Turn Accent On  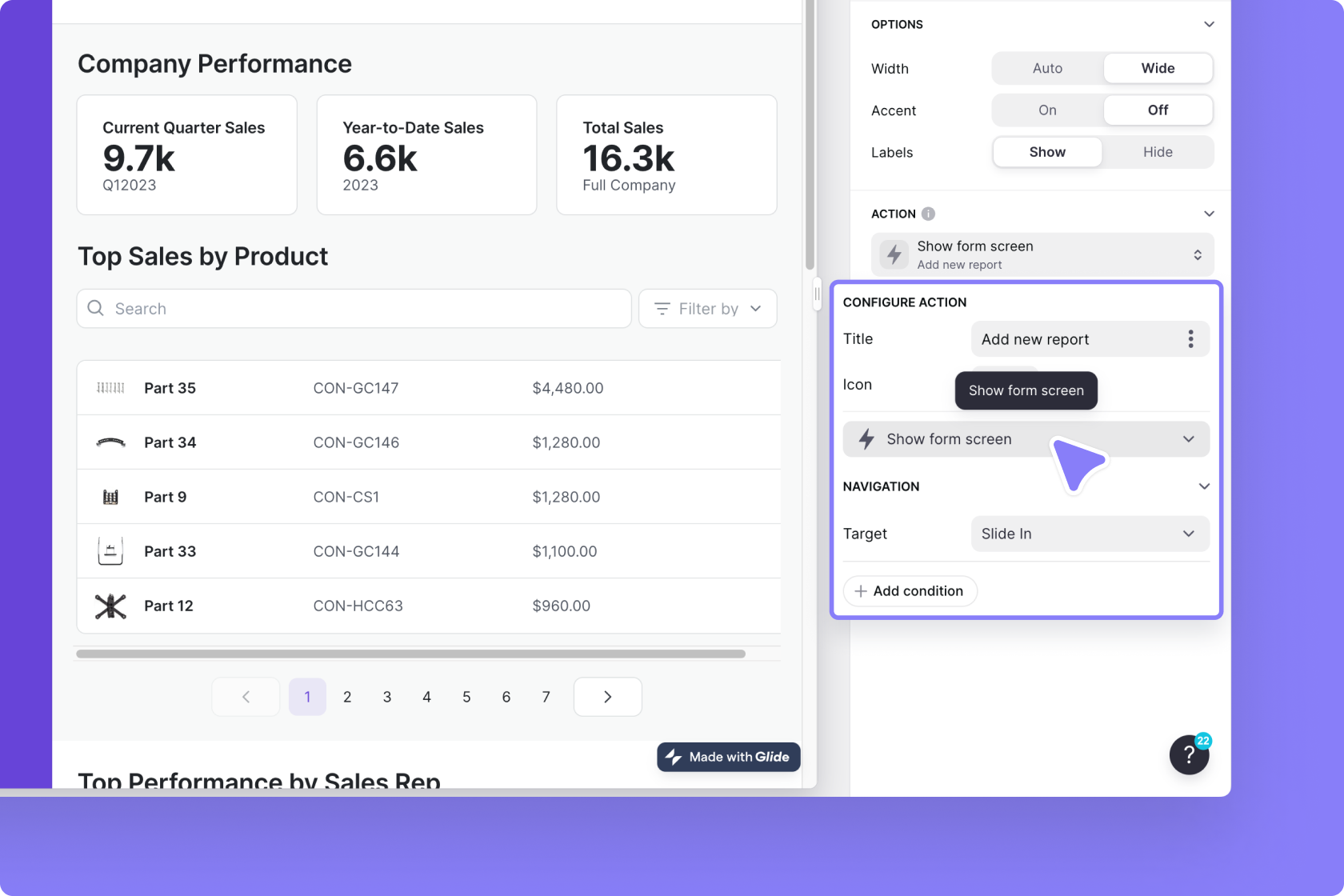(x=1047, y=110)
